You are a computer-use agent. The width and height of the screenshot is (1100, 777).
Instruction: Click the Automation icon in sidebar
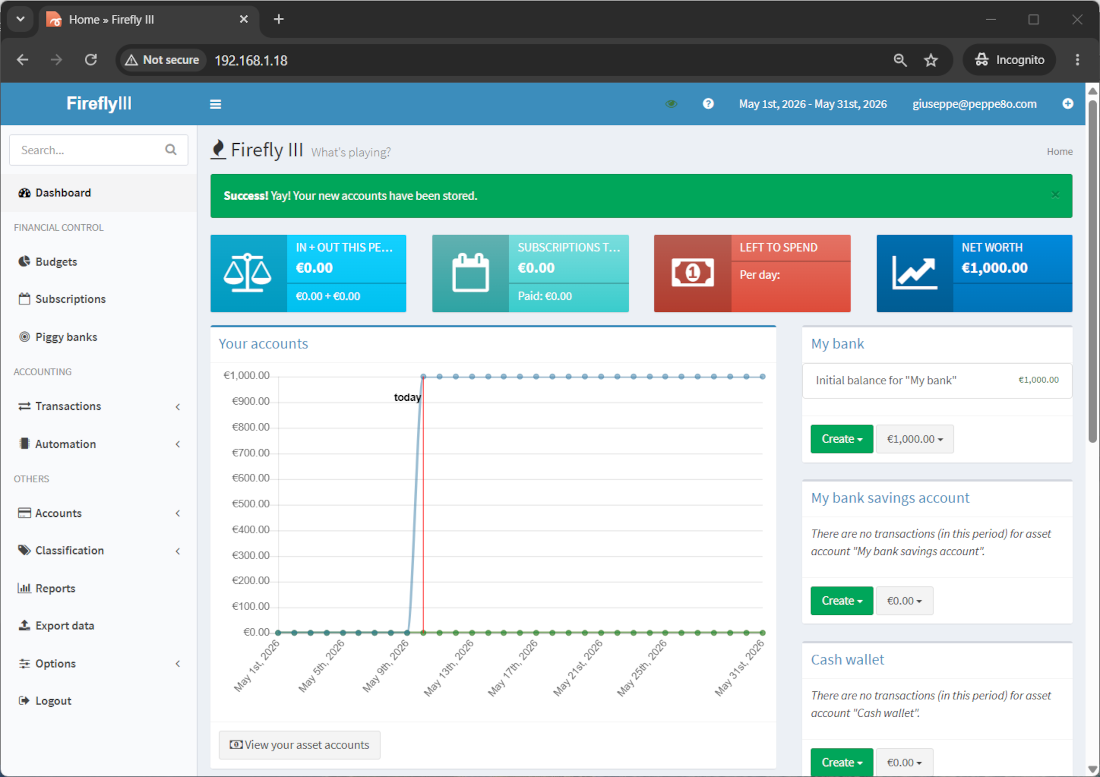[x=25, y=444]
